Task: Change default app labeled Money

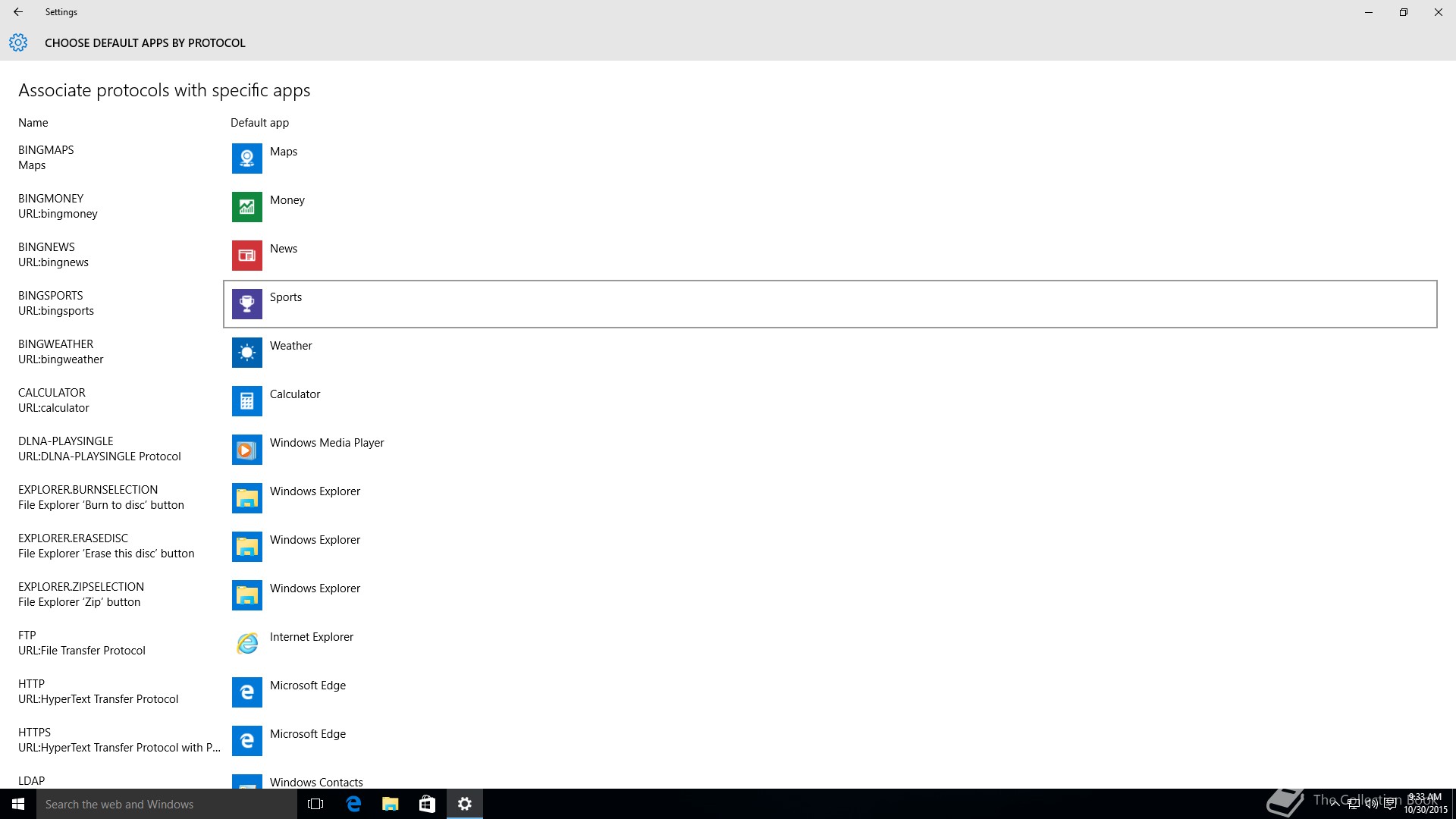Action: pyautogui.click(x=287, y=200)
